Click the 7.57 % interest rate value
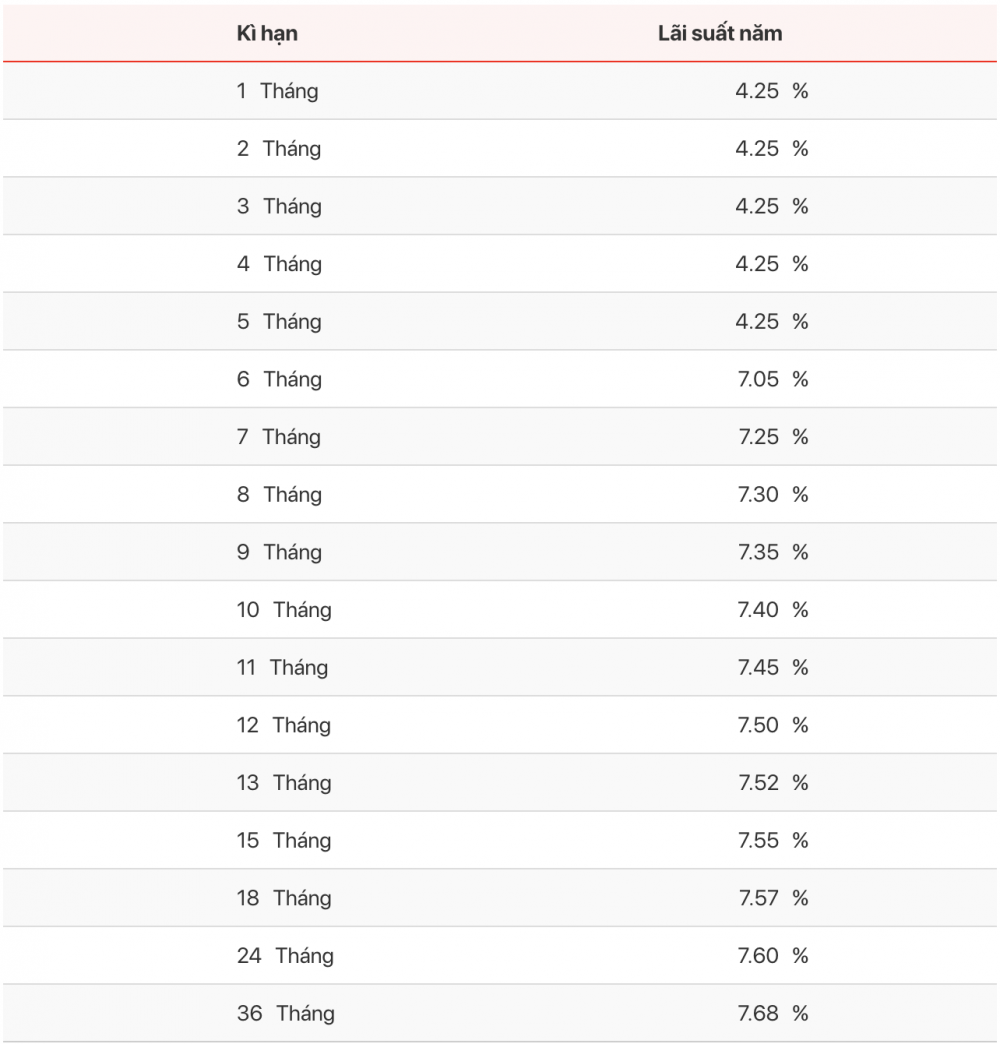Image resolution: width=1000 pixels, height=1044 pixels. tap(773, 898)
